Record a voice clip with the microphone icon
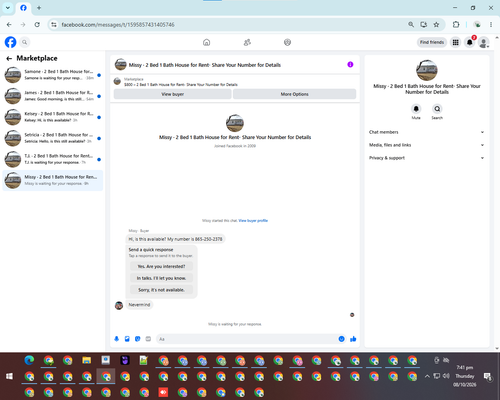500x400 pixels. [117, 339]
